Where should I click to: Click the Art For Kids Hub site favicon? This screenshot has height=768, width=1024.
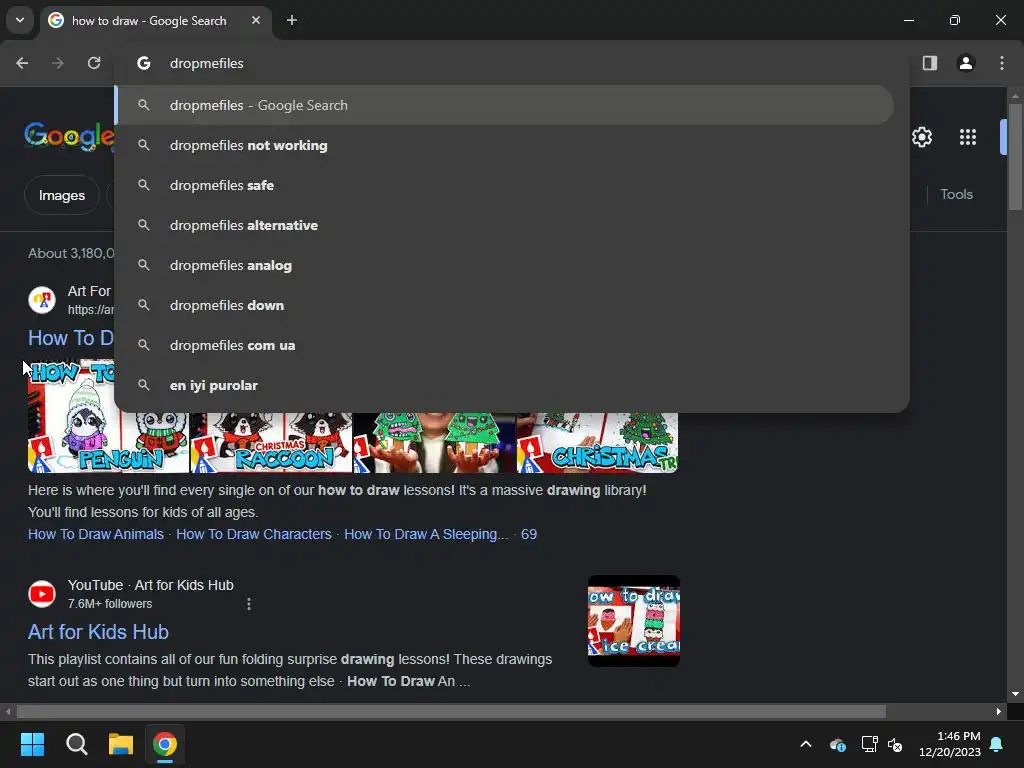[42, 300]
